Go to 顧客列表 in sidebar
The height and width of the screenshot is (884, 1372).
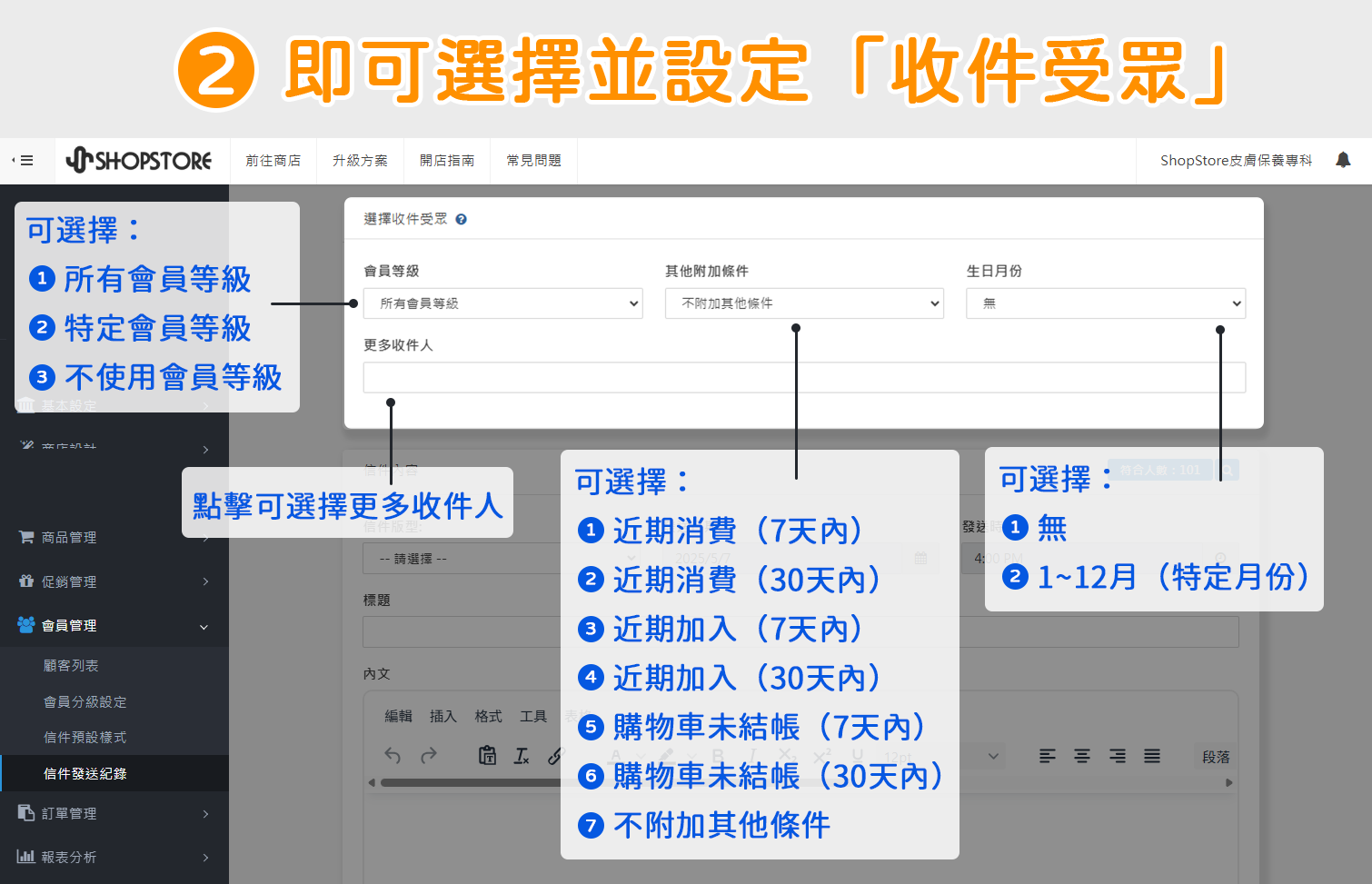pyautogui.click(x=71, y=665)
